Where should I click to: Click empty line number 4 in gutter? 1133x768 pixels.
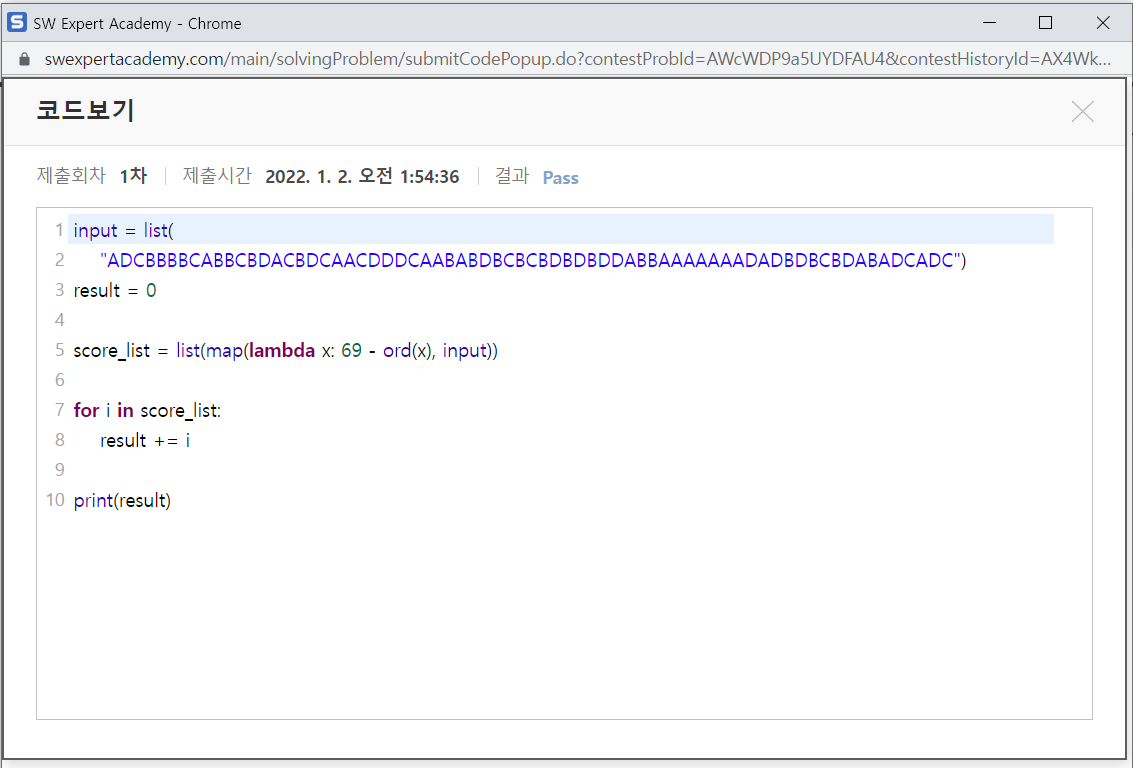pyautogui.click(x=59, y=320)
